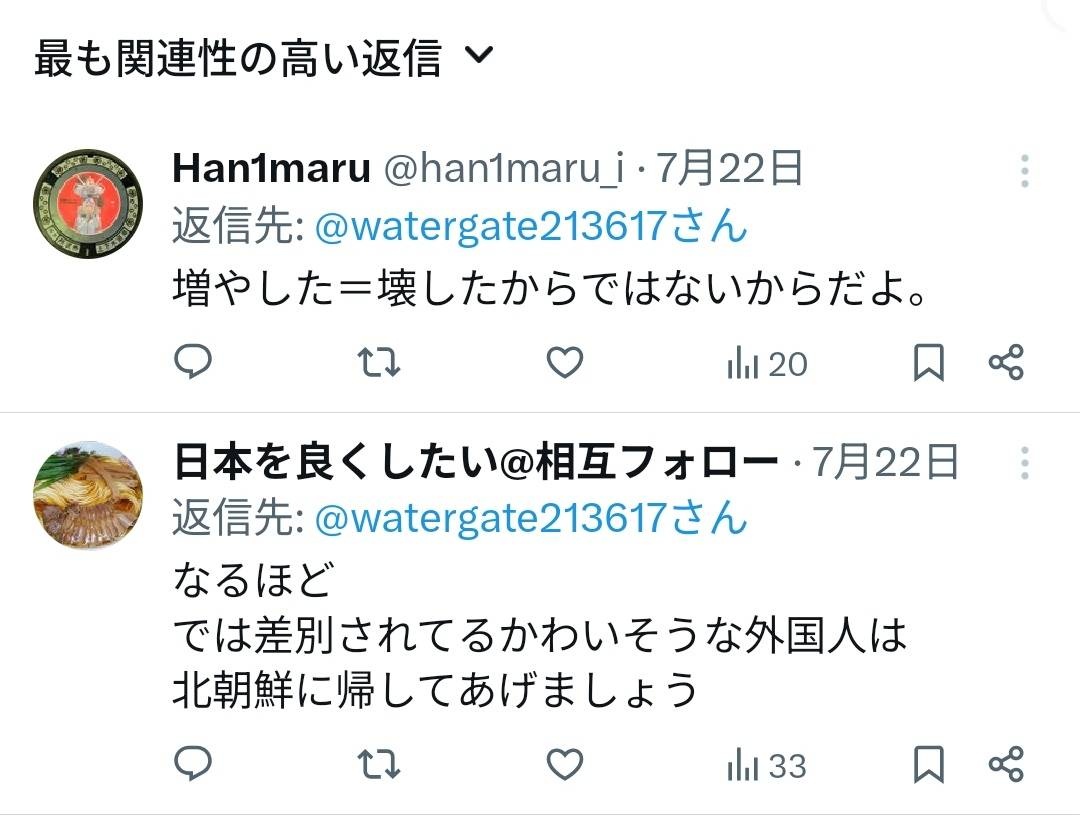This screenshot has width=1080, height=840.
Task: View analytics showing 33 views
Action: pyautogui.click(x=767, y=766)
